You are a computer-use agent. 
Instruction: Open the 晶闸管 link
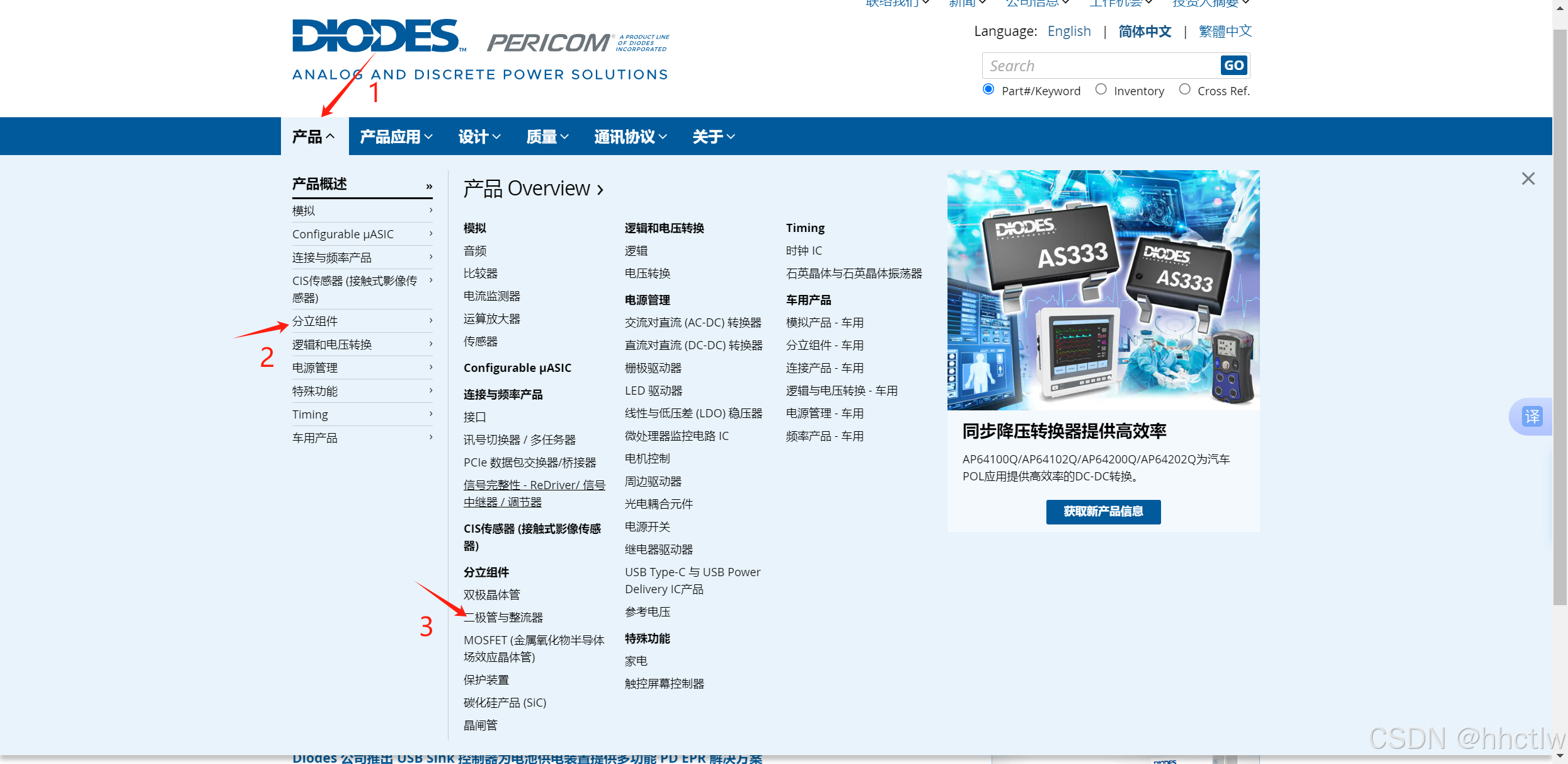(x=481, y=726)
